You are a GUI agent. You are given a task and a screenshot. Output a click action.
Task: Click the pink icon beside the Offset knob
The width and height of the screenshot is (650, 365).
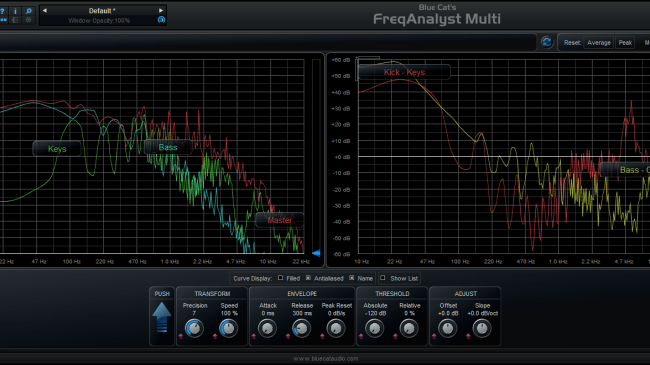(x=434, y=336)
